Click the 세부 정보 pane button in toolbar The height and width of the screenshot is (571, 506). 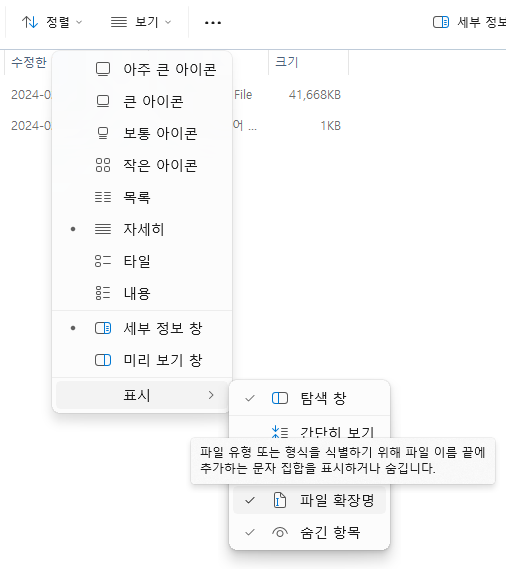tap(469, 22)
